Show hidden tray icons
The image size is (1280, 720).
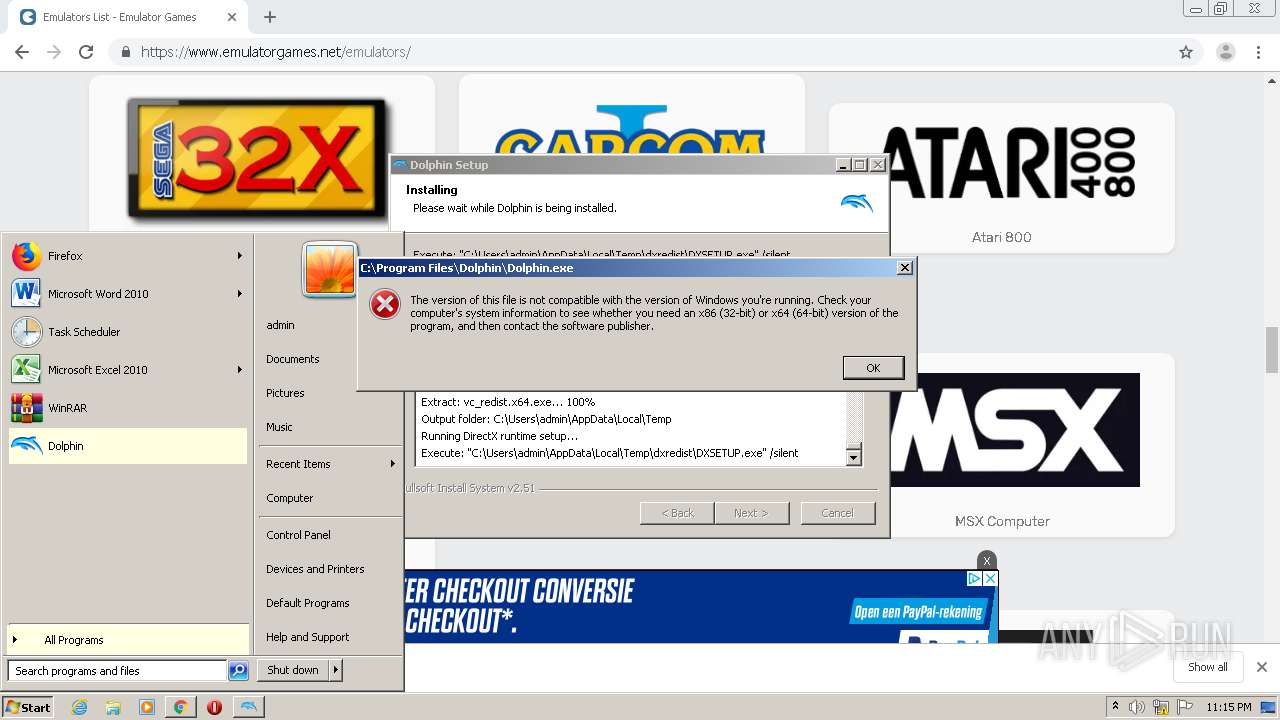1115,707
